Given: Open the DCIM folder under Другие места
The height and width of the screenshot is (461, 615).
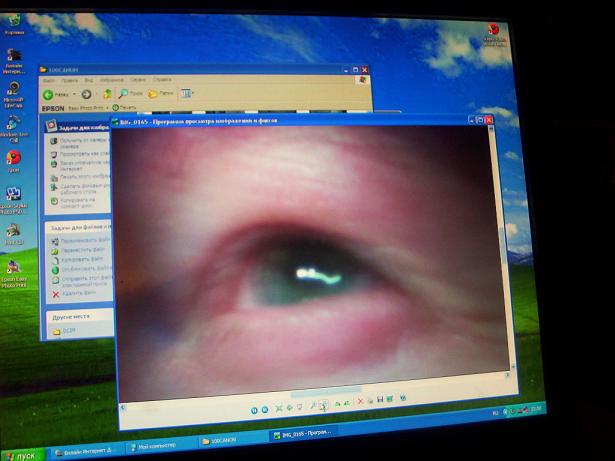Looking at the screenshot, I should (64, 331).
